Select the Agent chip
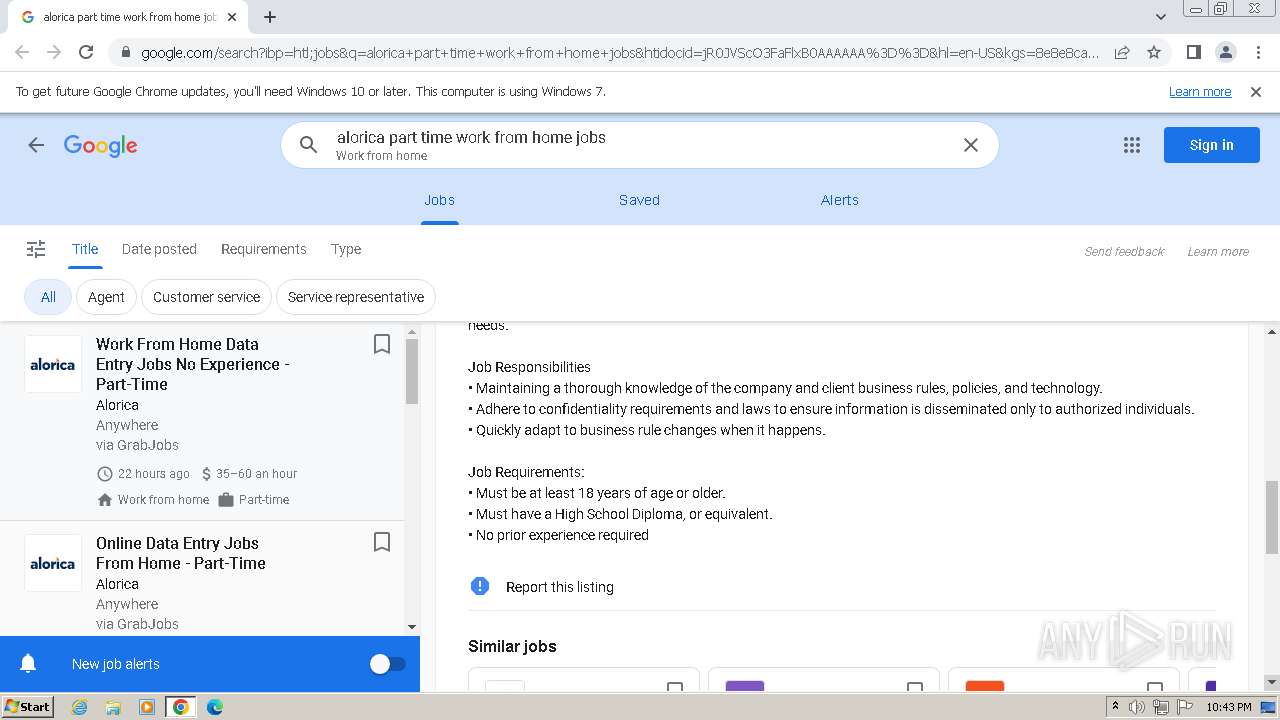 coord(106,297)
